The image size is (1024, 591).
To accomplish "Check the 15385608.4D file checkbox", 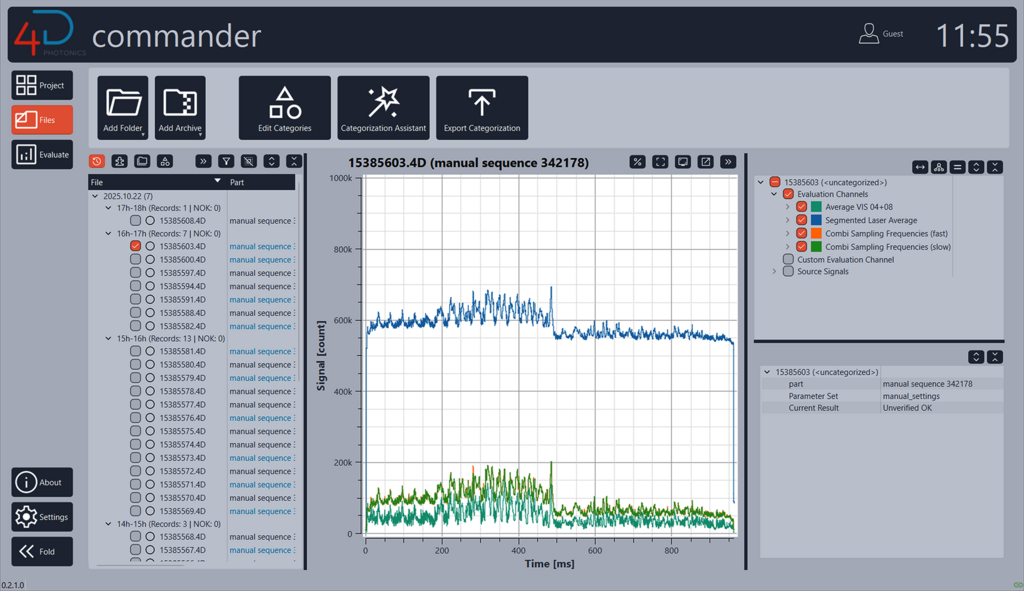I will (x=135, y=221).
